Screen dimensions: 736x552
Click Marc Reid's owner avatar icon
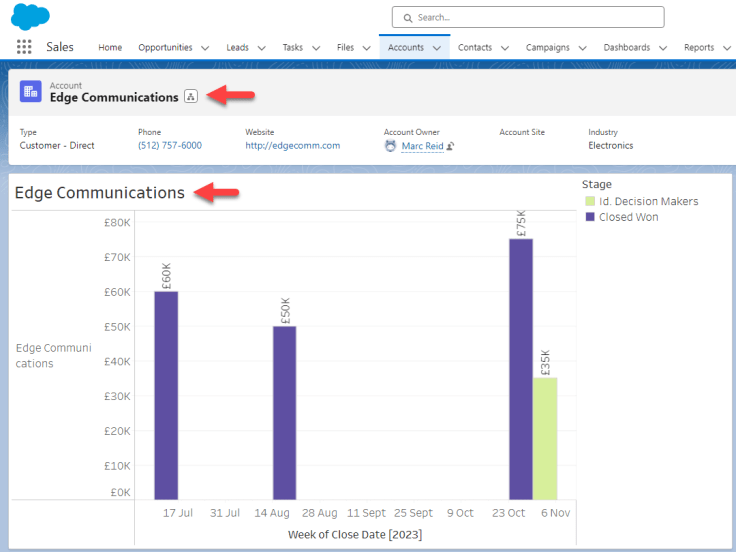(x=390, y=146)
